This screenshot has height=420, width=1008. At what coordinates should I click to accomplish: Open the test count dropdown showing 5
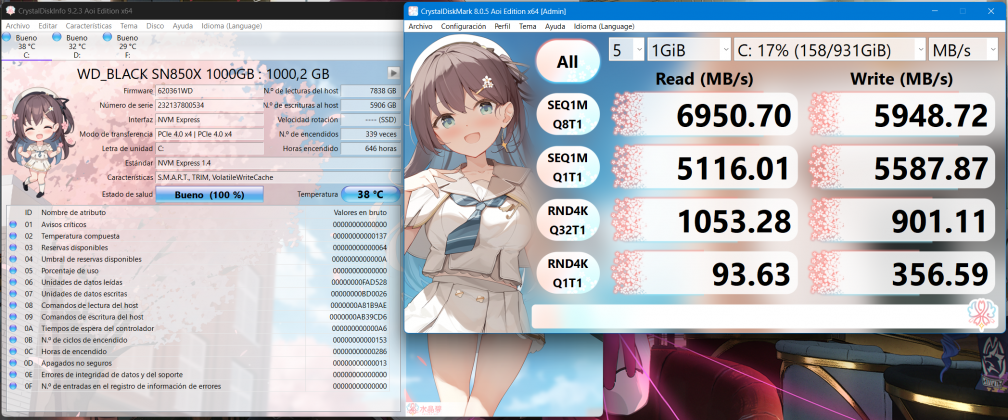(x=626, y=50)
